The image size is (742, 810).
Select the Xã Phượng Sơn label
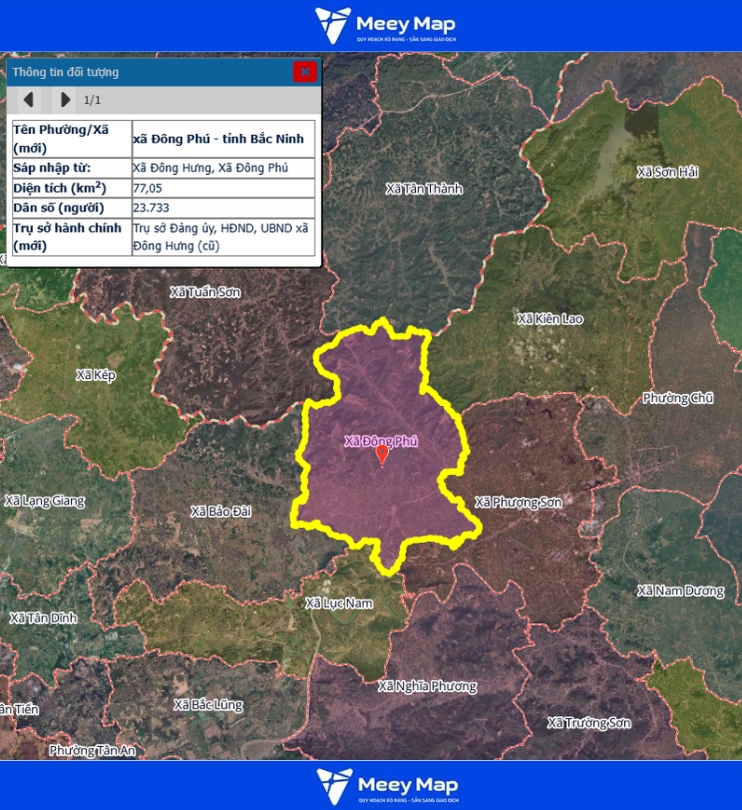[x=518, y=502]
